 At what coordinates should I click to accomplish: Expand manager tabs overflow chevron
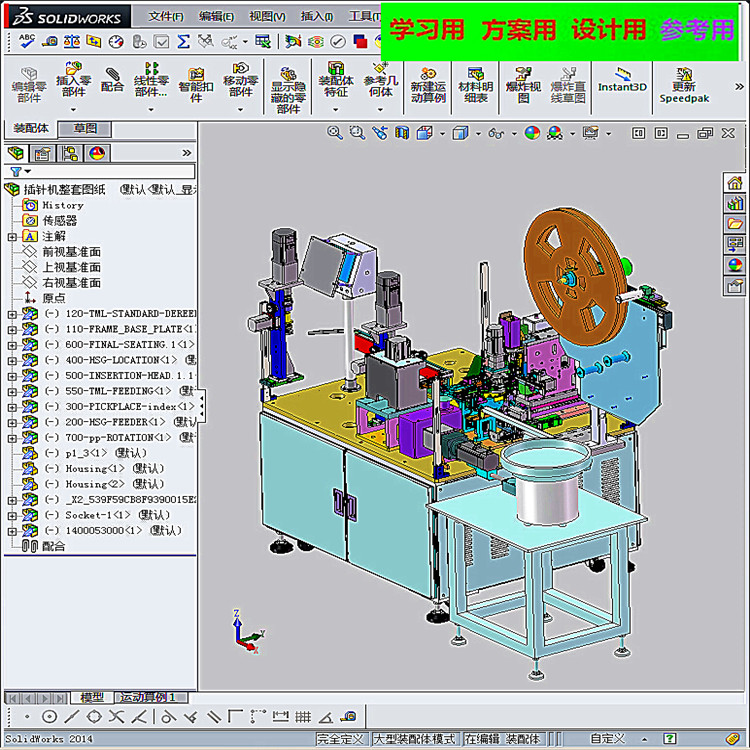tap(187, 153)
